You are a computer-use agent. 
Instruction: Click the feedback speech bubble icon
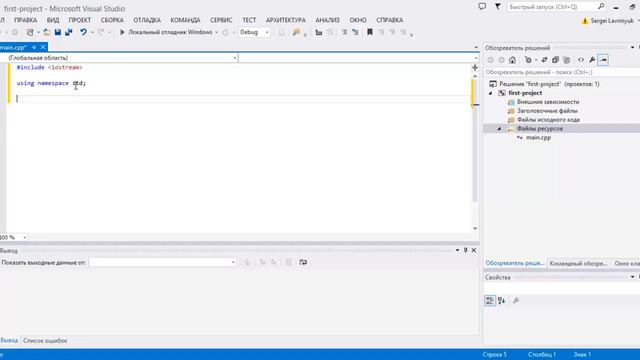(482, 7)
